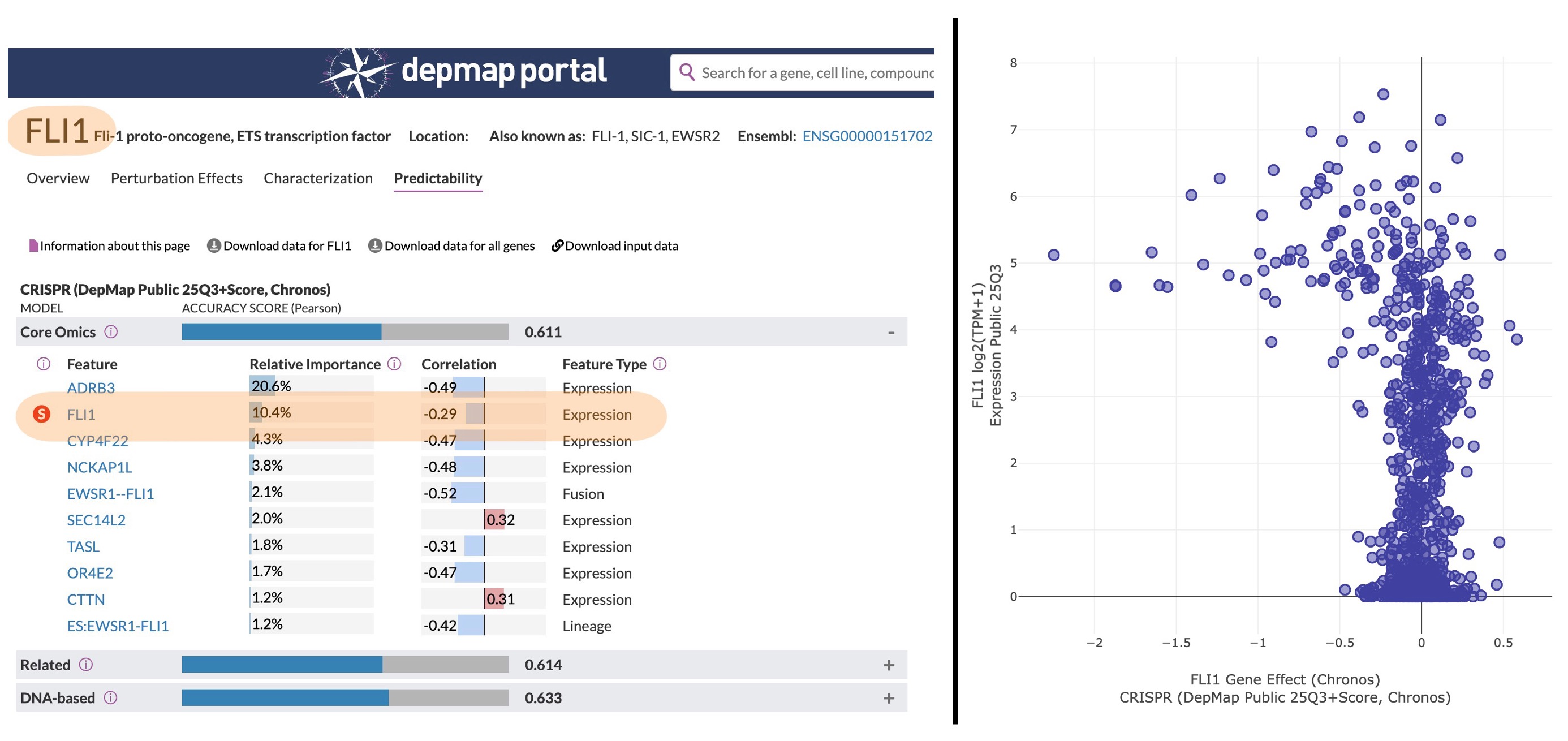1568x741 pixels.
Task: Click the Core Omics accuracy score bar
Action: (x=283, y=332)
